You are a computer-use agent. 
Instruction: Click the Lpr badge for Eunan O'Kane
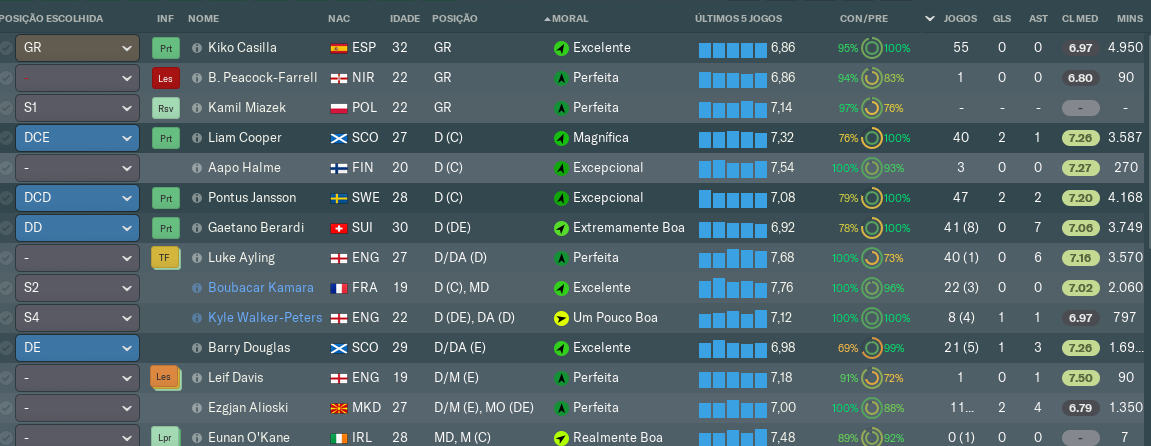165,437
